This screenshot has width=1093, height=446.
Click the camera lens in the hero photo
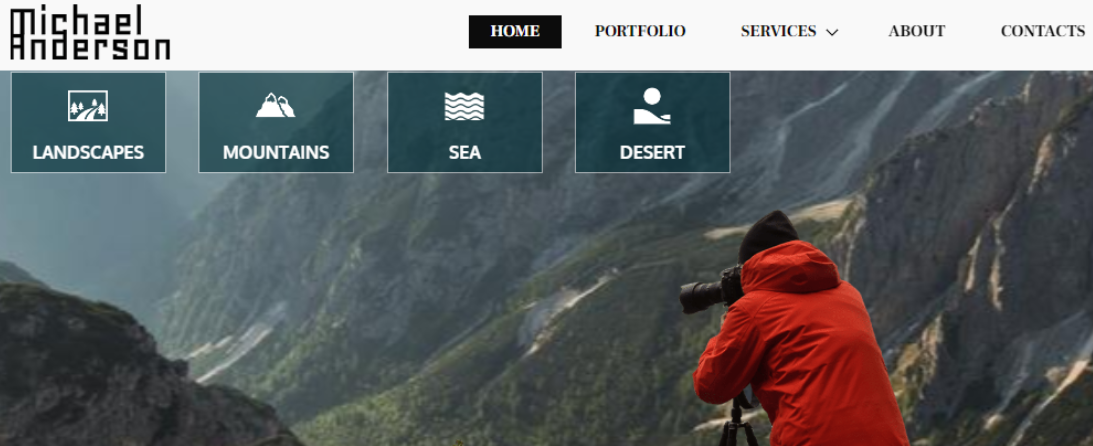tap(701, 296)
